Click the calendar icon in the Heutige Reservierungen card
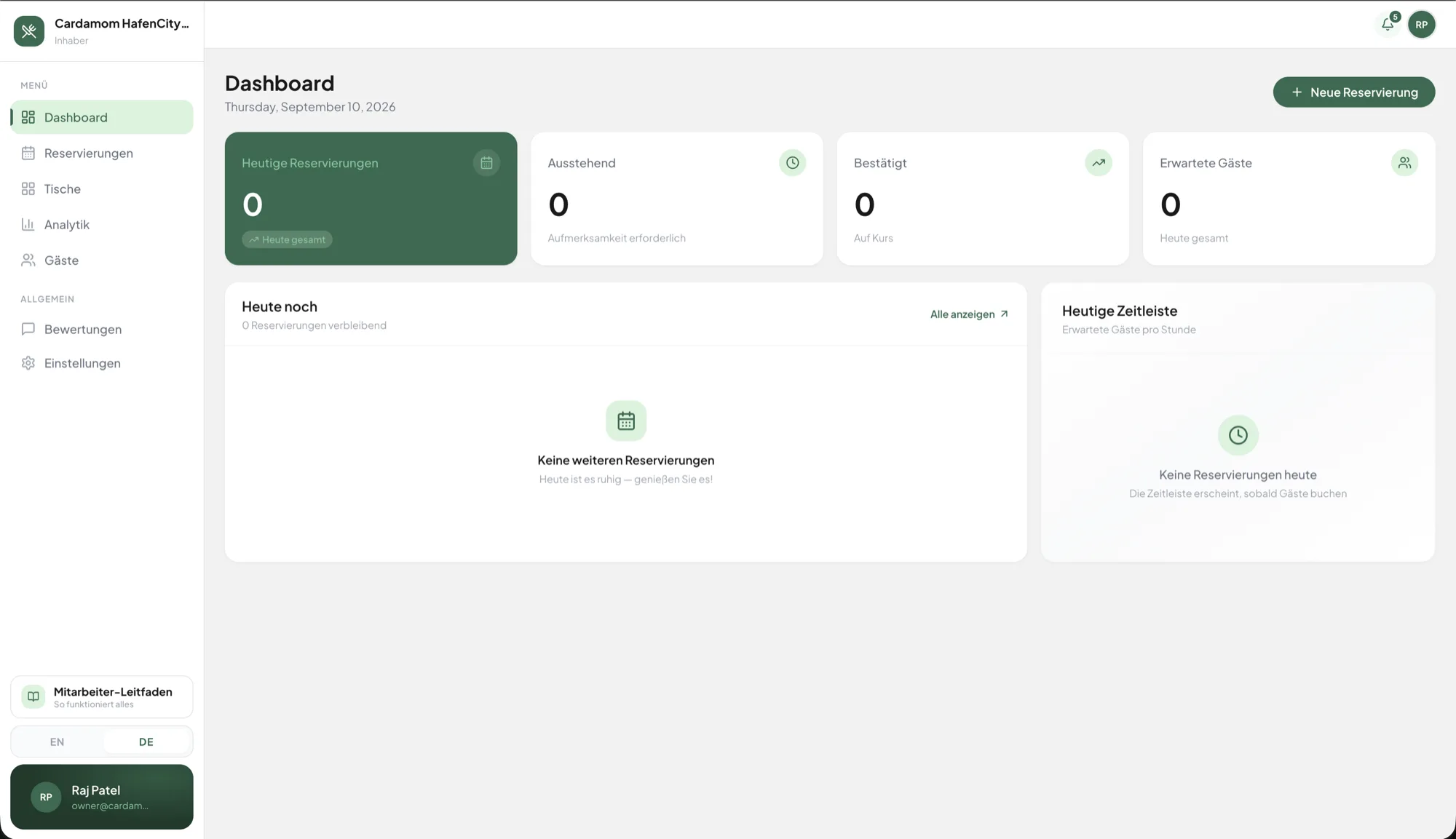 coord(486,163)
